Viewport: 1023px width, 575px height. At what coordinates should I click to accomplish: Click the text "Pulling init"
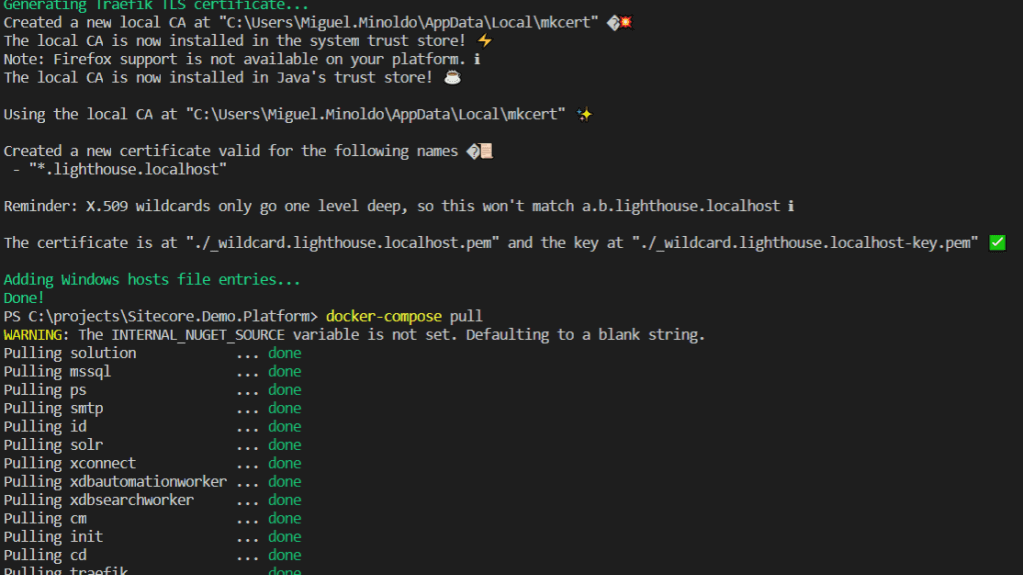coord(53,536)
